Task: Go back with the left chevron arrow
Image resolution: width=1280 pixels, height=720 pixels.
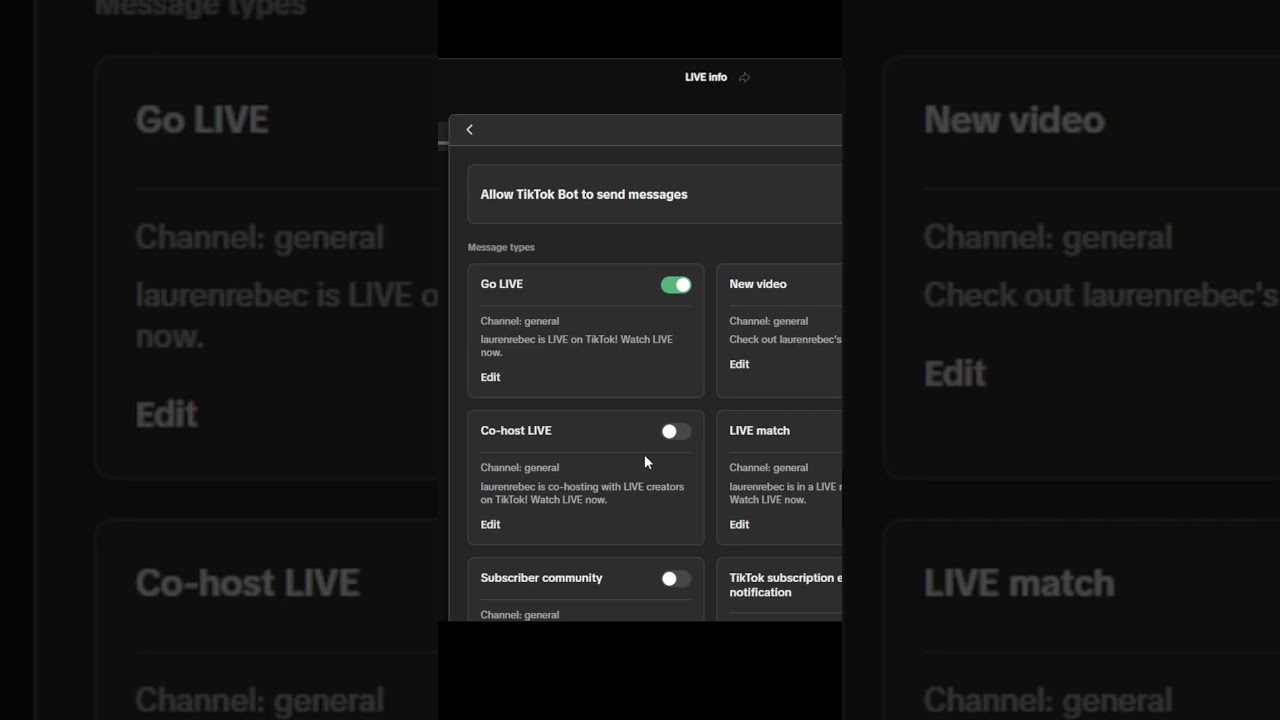Action: (x=469, y=130)
